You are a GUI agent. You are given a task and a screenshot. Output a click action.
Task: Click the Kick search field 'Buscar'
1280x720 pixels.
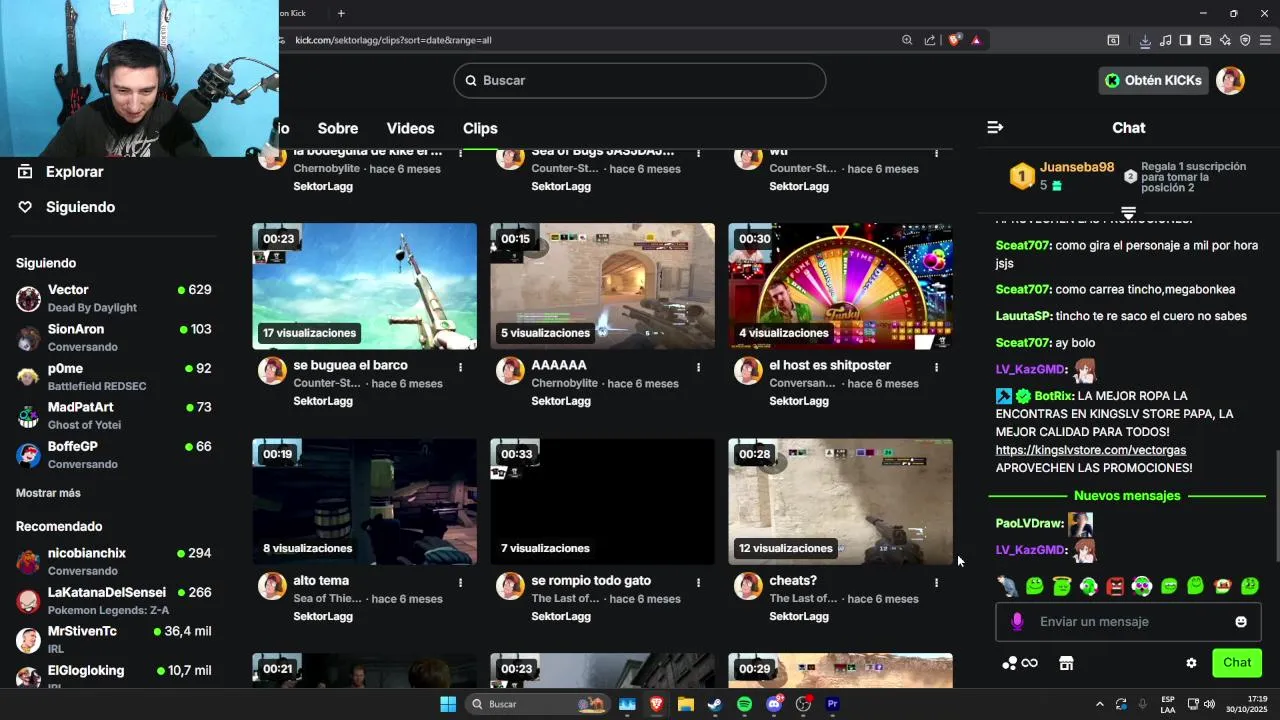click(x=640, y=80)
